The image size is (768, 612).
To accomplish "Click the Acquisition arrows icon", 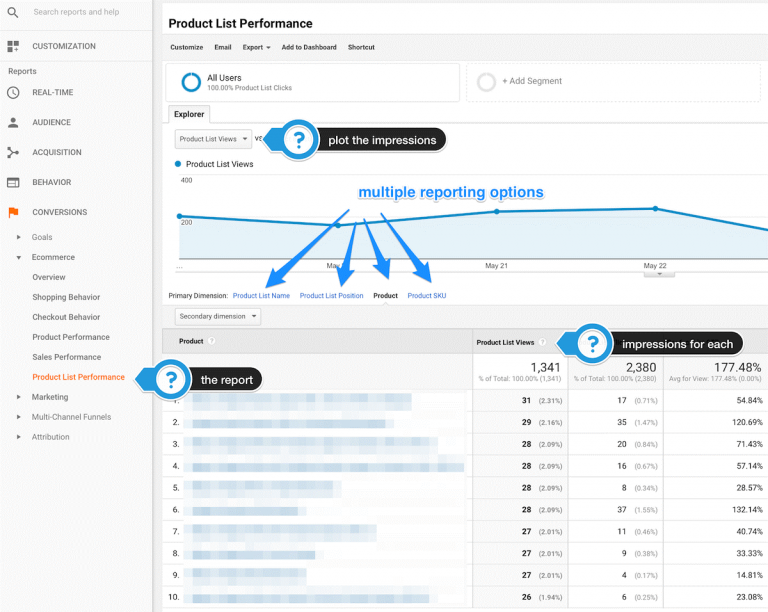I will pos(13,152).
